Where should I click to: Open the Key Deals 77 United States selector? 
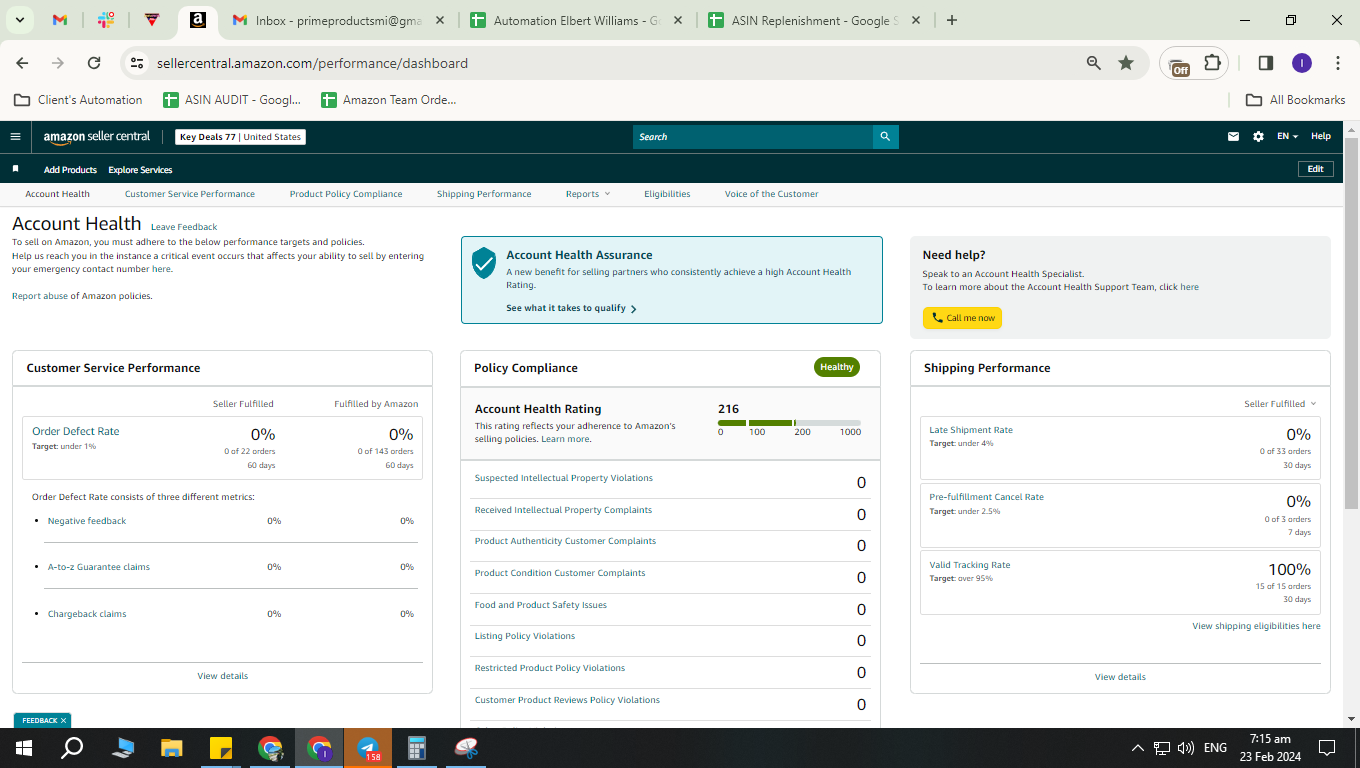tap(240, 137)
